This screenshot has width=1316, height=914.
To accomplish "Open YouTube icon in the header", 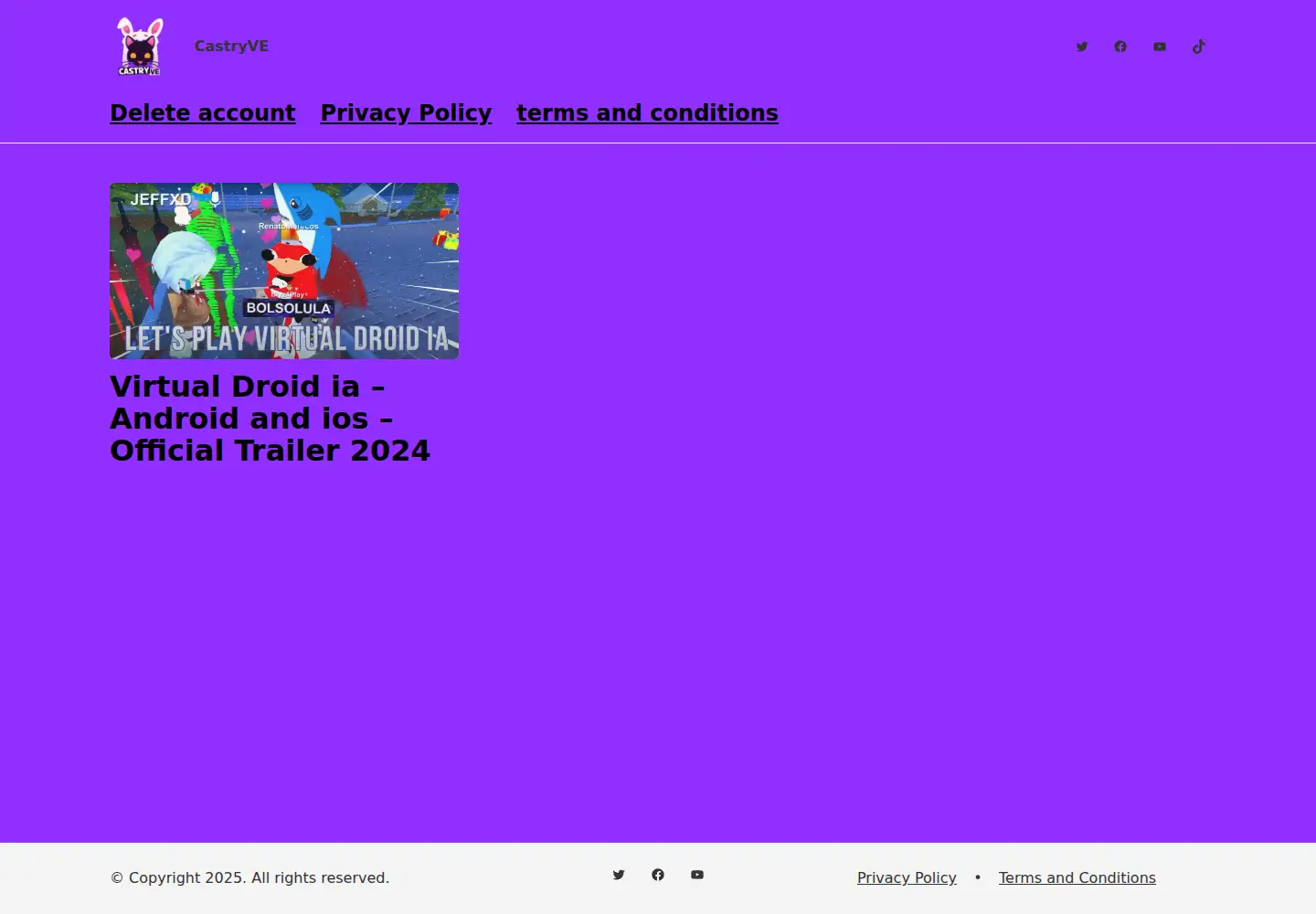I will [1160, 47].
